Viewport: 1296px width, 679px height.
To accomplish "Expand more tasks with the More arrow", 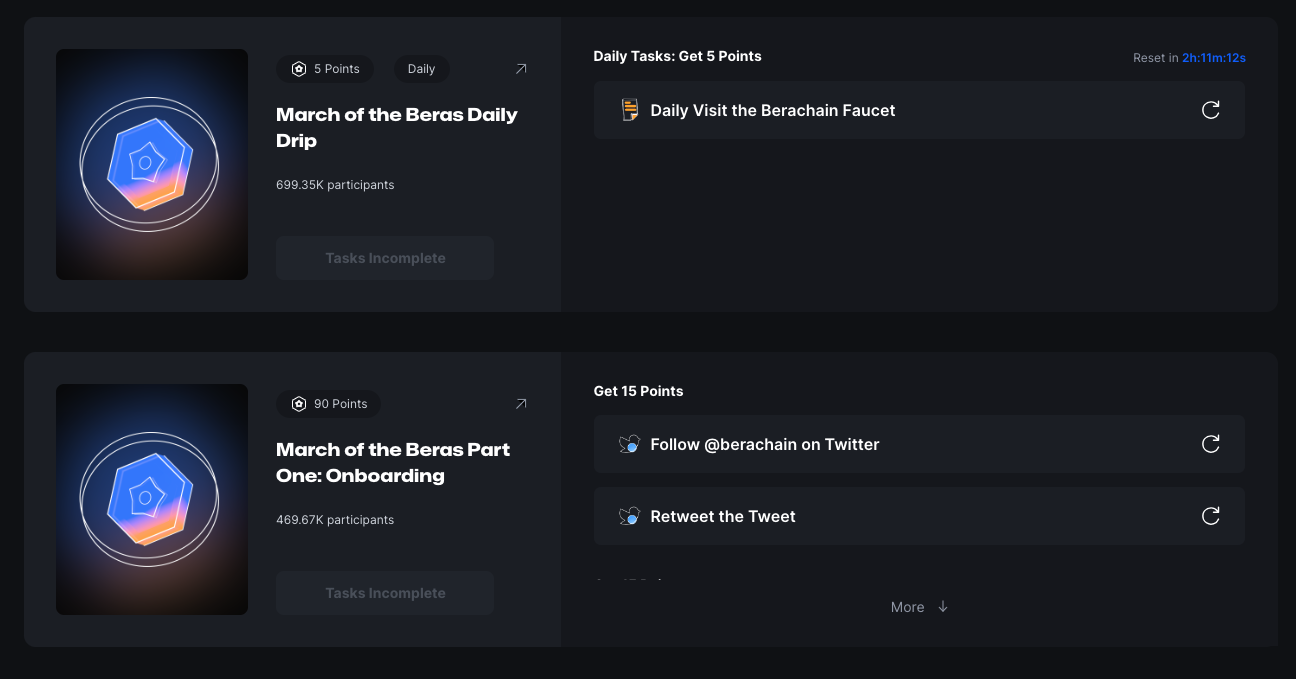I will tap(919, 607).
